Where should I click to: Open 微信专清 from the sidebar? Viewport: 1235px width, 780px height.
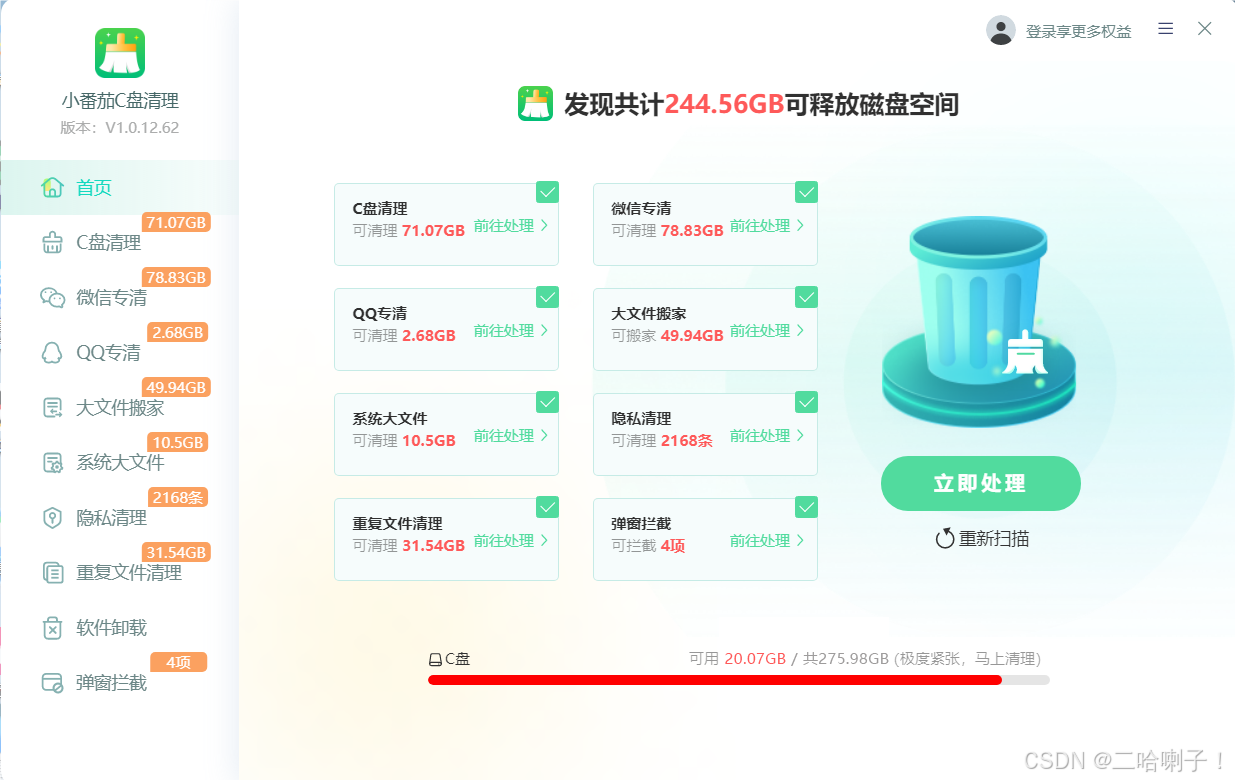point(52,297)
